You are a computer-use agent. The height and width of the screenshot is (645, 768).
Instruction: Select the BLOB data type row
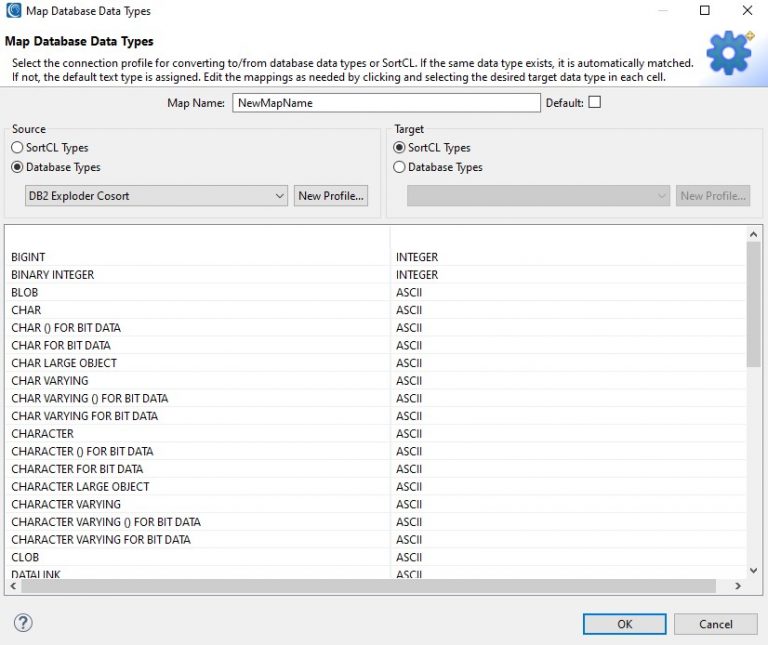click(x=26, y=292)
